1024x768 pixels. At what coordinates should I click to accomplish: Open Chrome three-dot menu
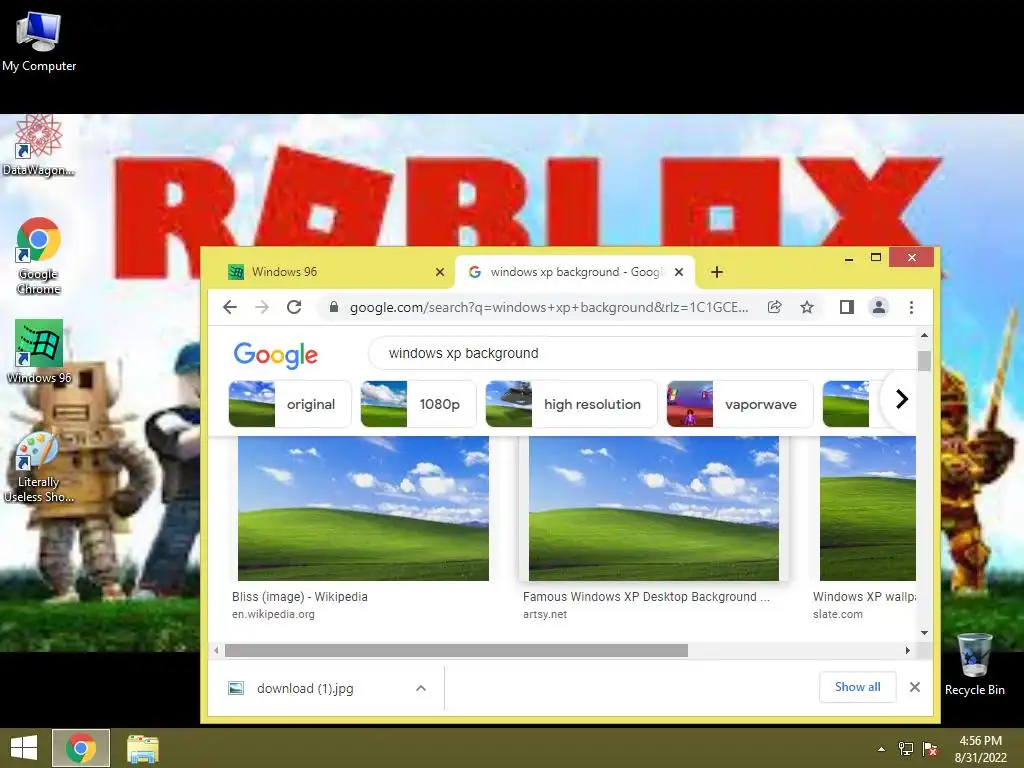[912, 307]
